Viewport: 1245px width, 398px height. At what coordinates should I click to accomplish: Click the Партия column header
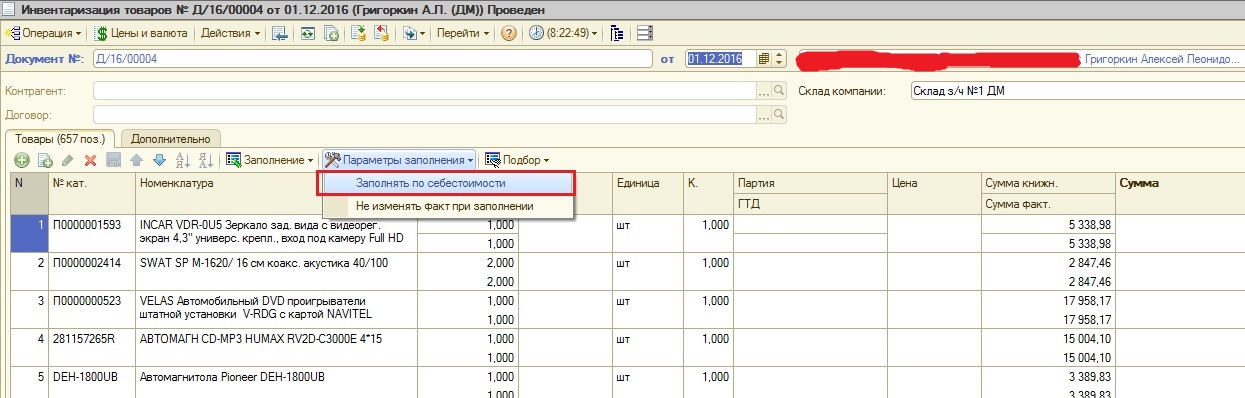click(x=810, y=184)
